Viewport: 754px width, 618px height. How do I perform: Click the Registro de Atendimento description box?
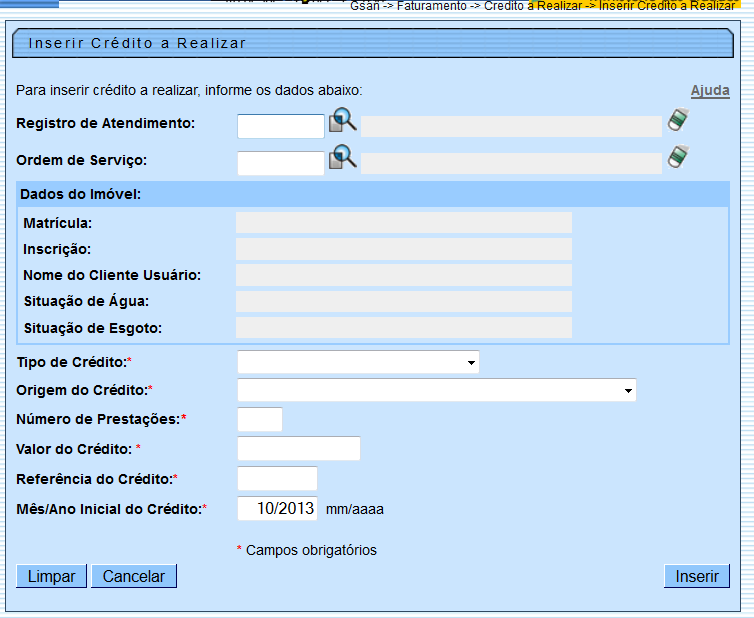coord(511,126)
